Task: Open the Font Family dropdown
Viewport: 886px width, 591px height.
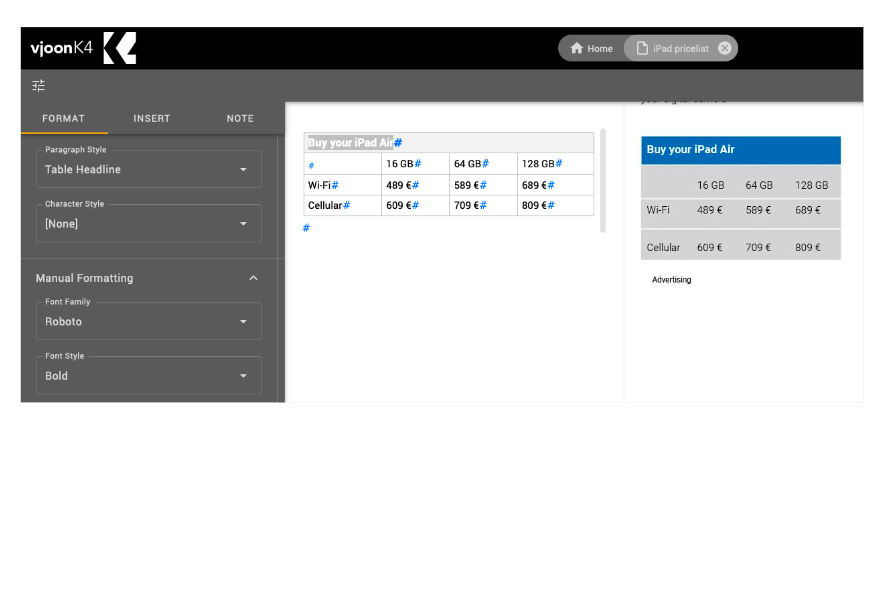Action: pyautogui.click(x=149, y=321)
